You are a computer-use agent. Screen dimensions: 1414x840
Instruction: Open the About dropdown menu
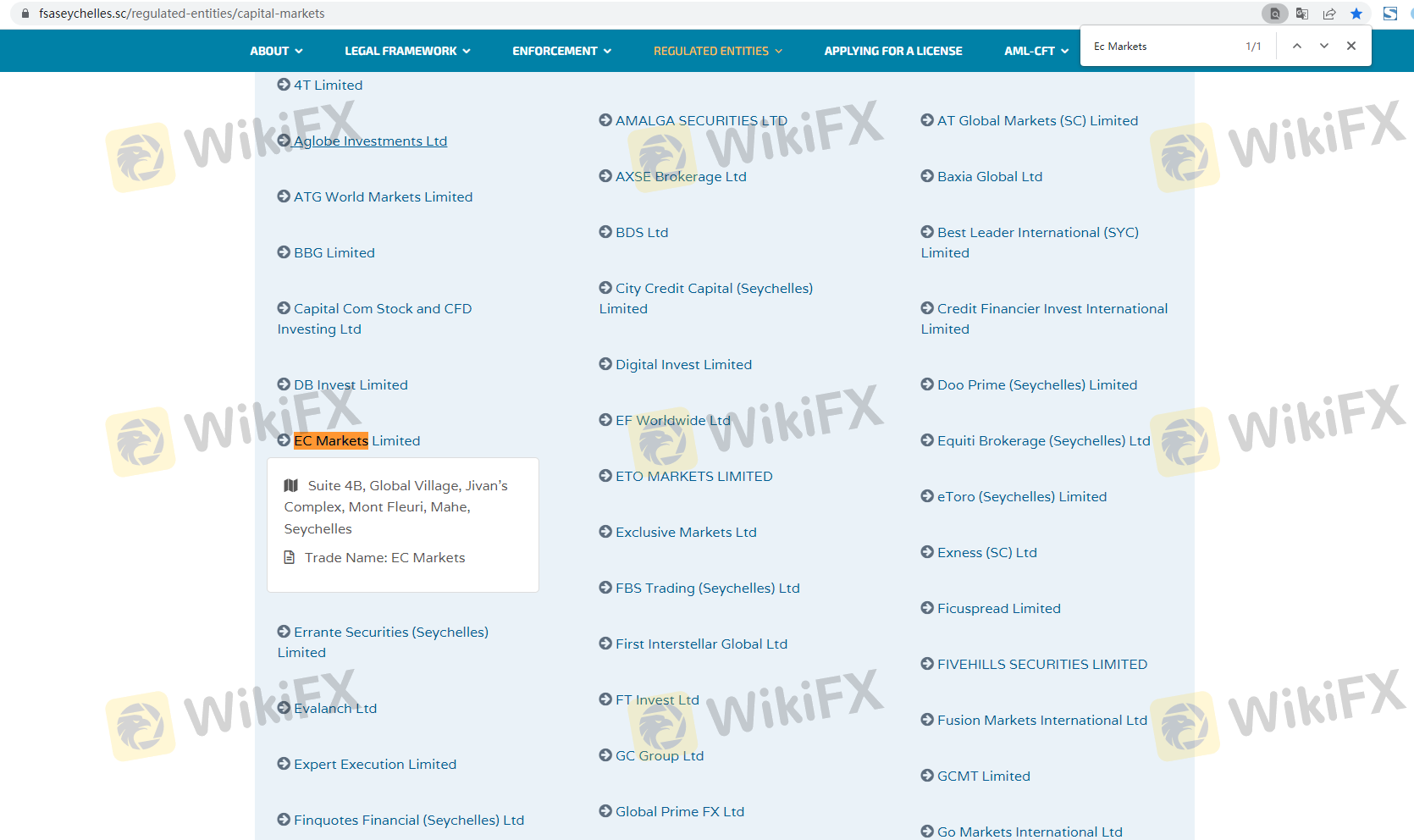276,51
